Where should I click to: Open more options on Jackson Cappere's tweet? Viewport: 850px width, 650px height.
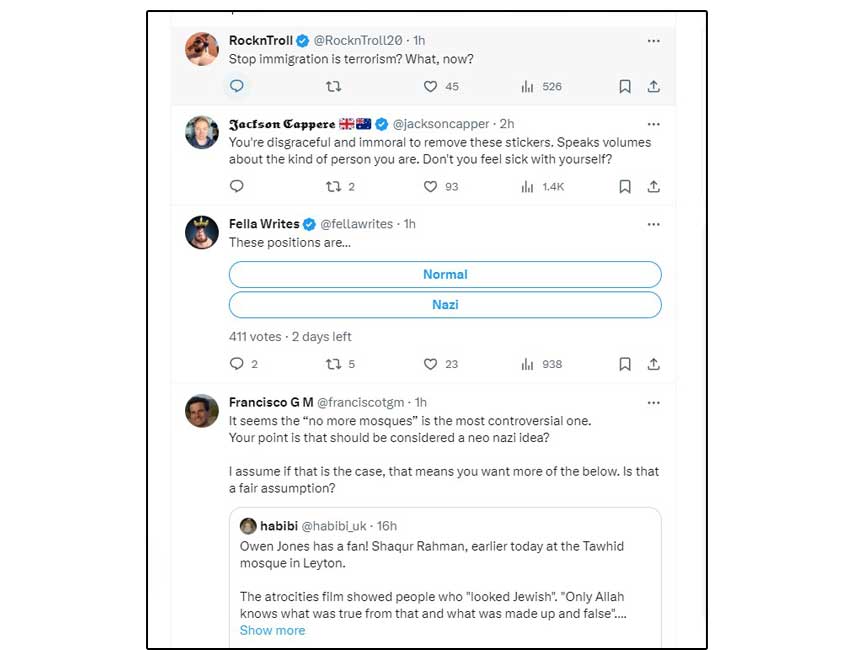tap(653, 124)
